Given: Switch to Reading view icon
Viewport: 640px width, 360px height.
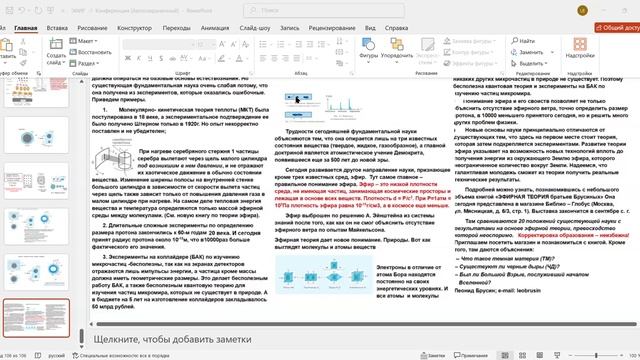Looking at the screenshot, I should pos(540,355).
